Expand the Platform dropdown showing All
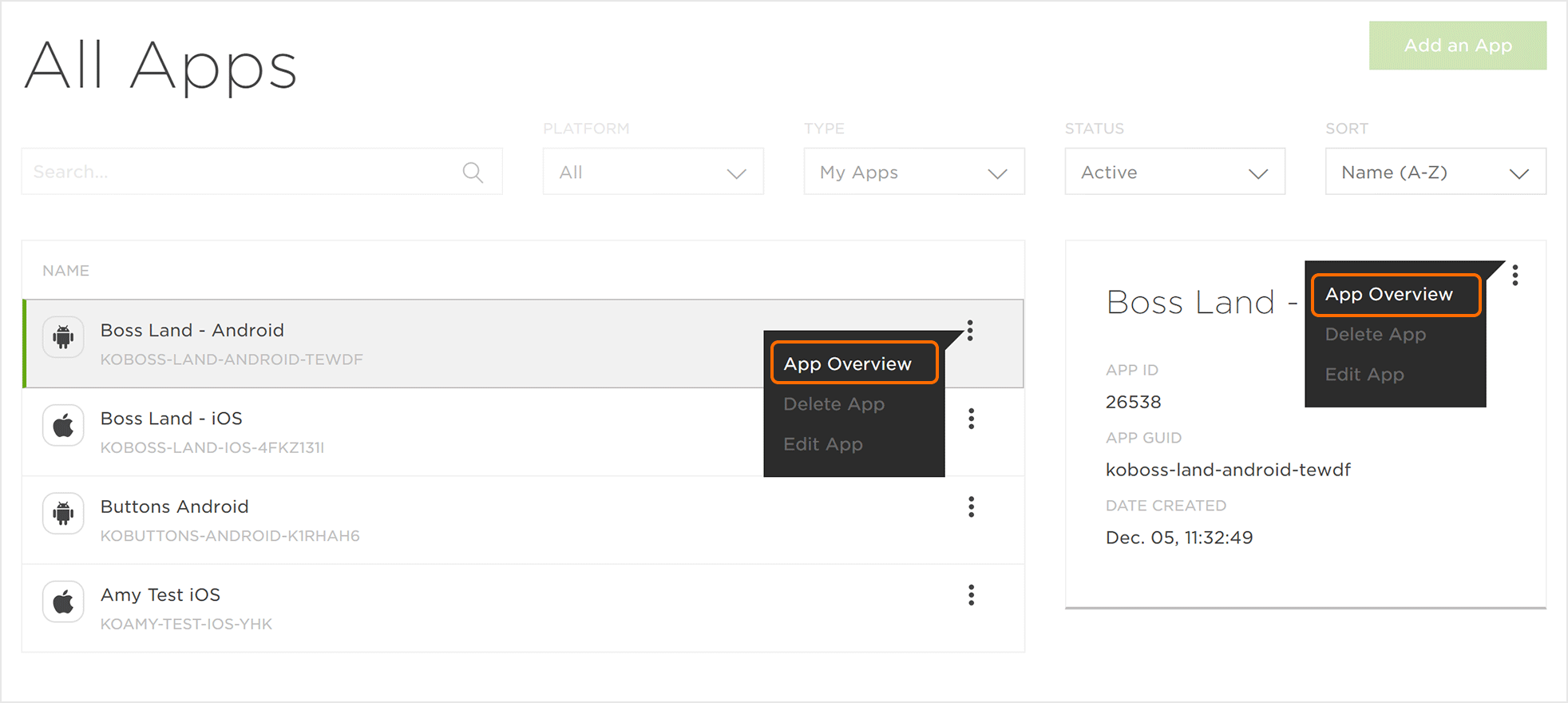This screenshot has width=1568, height=703. [x=652, y=172]
